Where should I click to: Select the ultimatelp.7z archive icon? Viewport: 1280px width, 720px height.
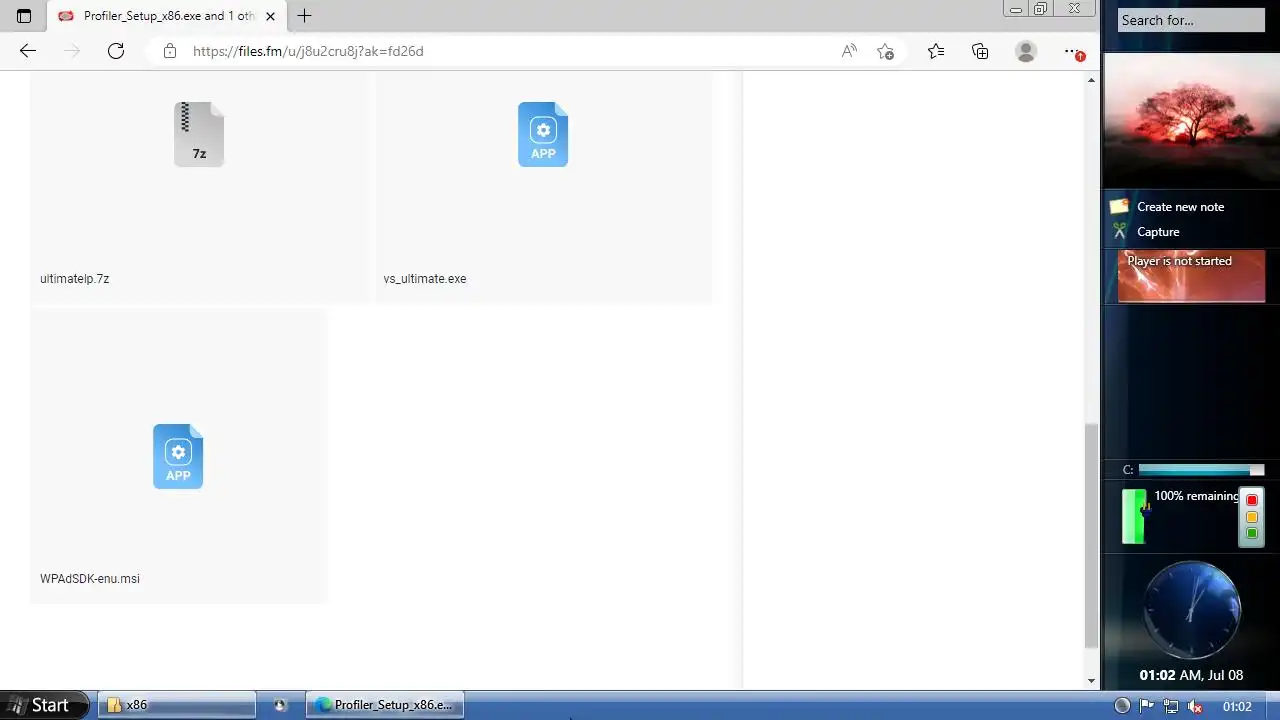coord(199,134)
